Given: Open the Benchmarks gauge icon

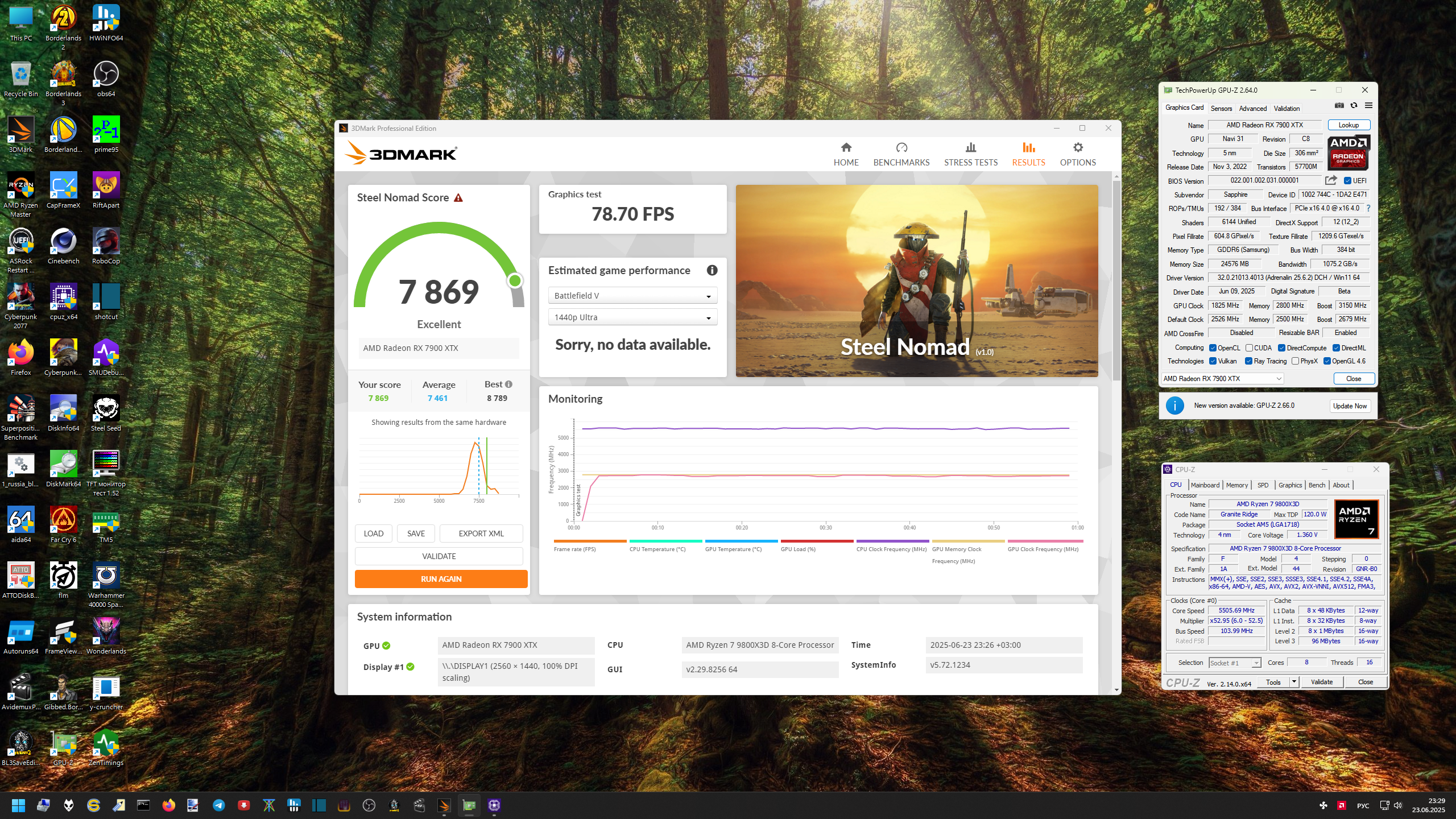Looking at the screenshot, I should coord(901,148).
